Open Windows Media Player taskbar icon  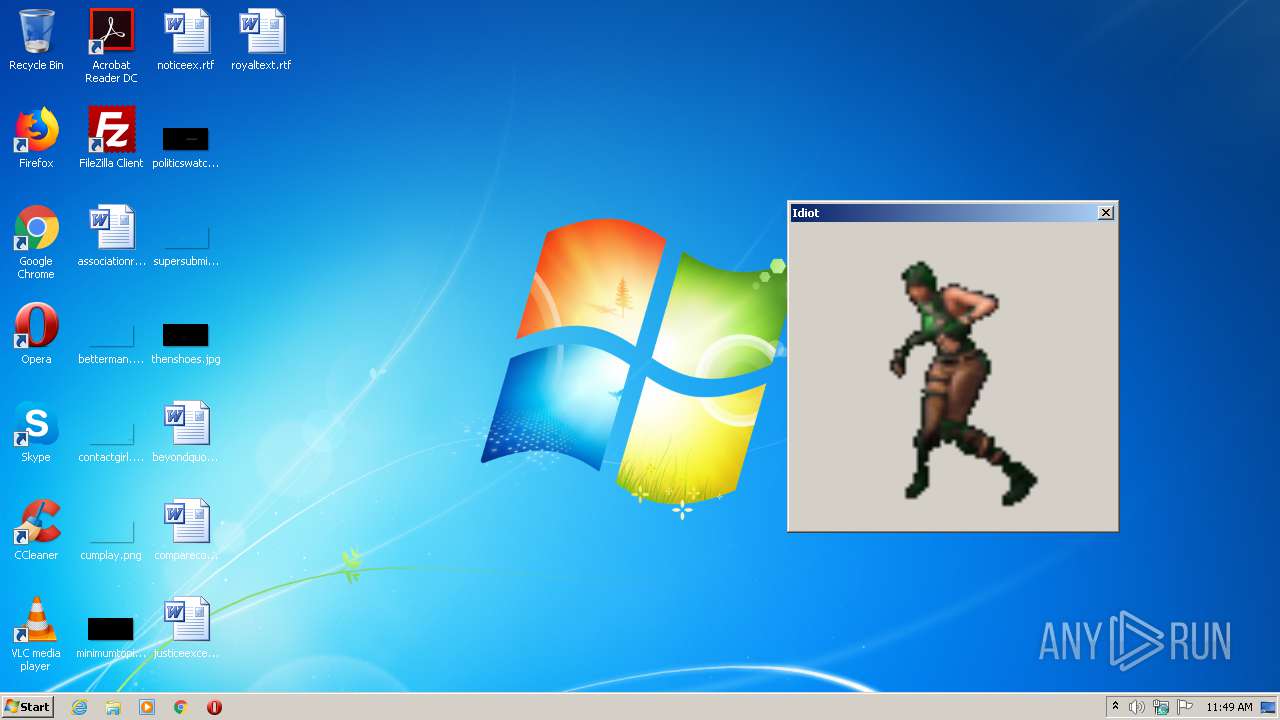pos(147,707)
